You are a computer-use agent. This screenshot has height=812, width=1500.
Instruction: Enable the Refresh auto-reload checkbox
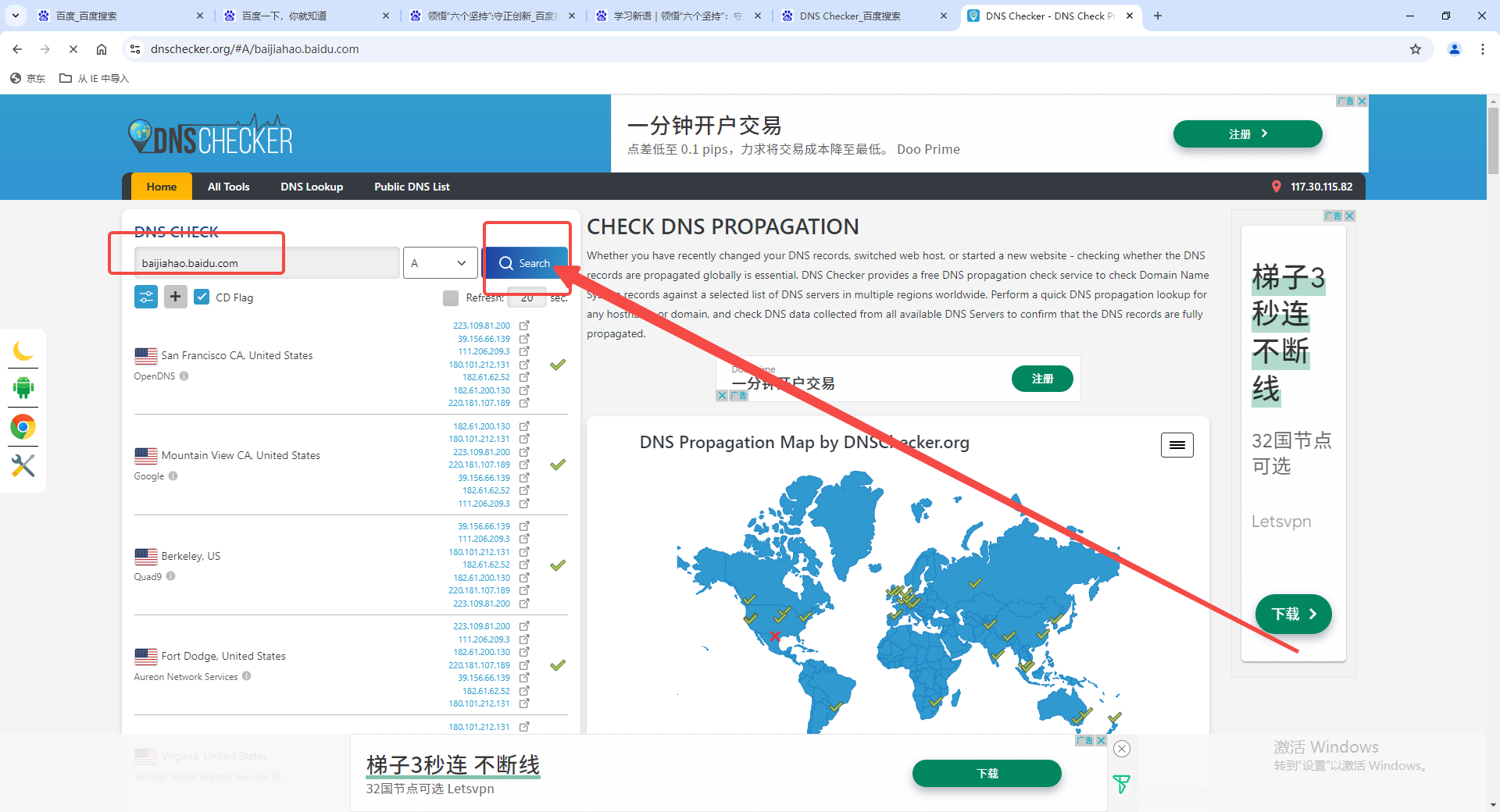click(451, 297)
